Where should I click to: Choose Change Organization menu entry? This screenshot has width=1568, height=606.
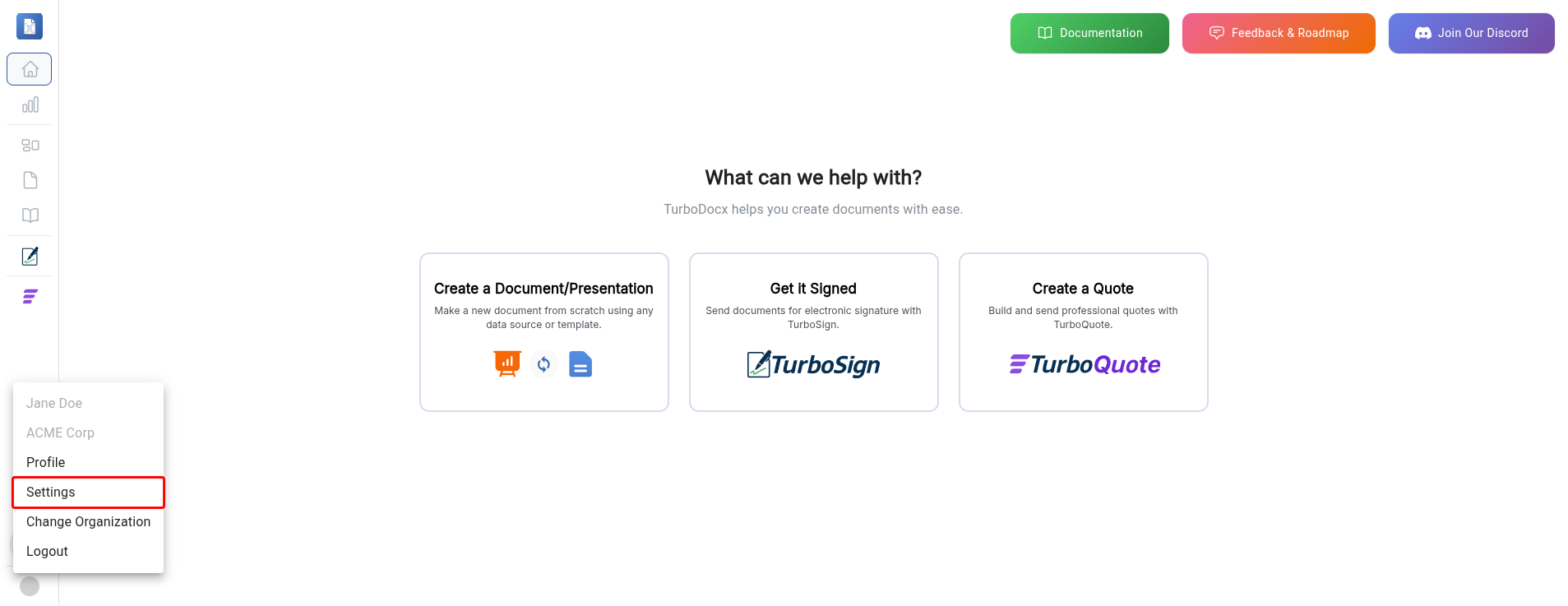[88, 521]
